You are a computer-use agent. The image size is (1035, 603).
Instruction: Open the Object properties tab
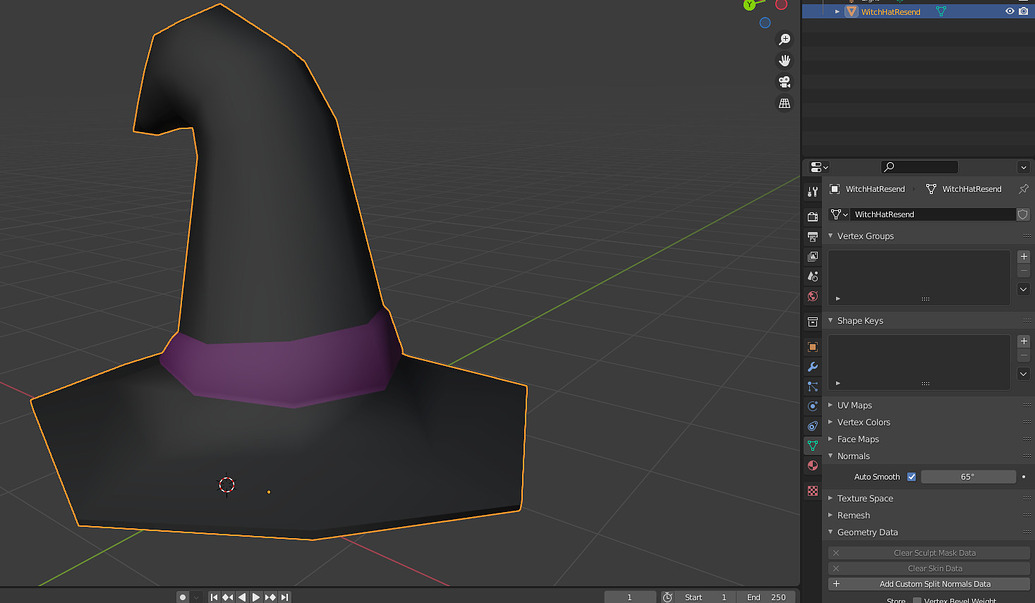point(813,347)
